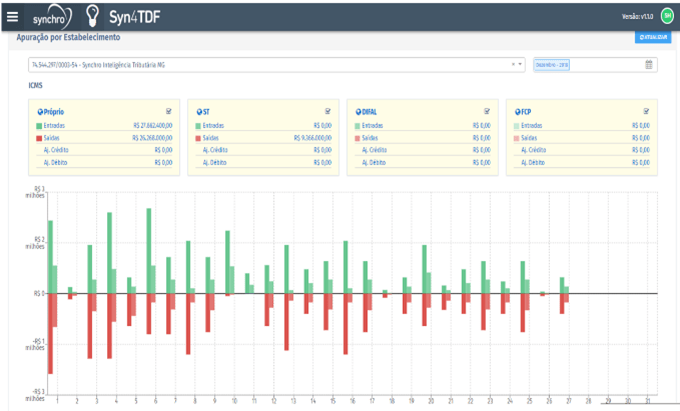Screen dimensions: 680x411
Task: Toggle the ST card checkbox
Action: point(328,111)
